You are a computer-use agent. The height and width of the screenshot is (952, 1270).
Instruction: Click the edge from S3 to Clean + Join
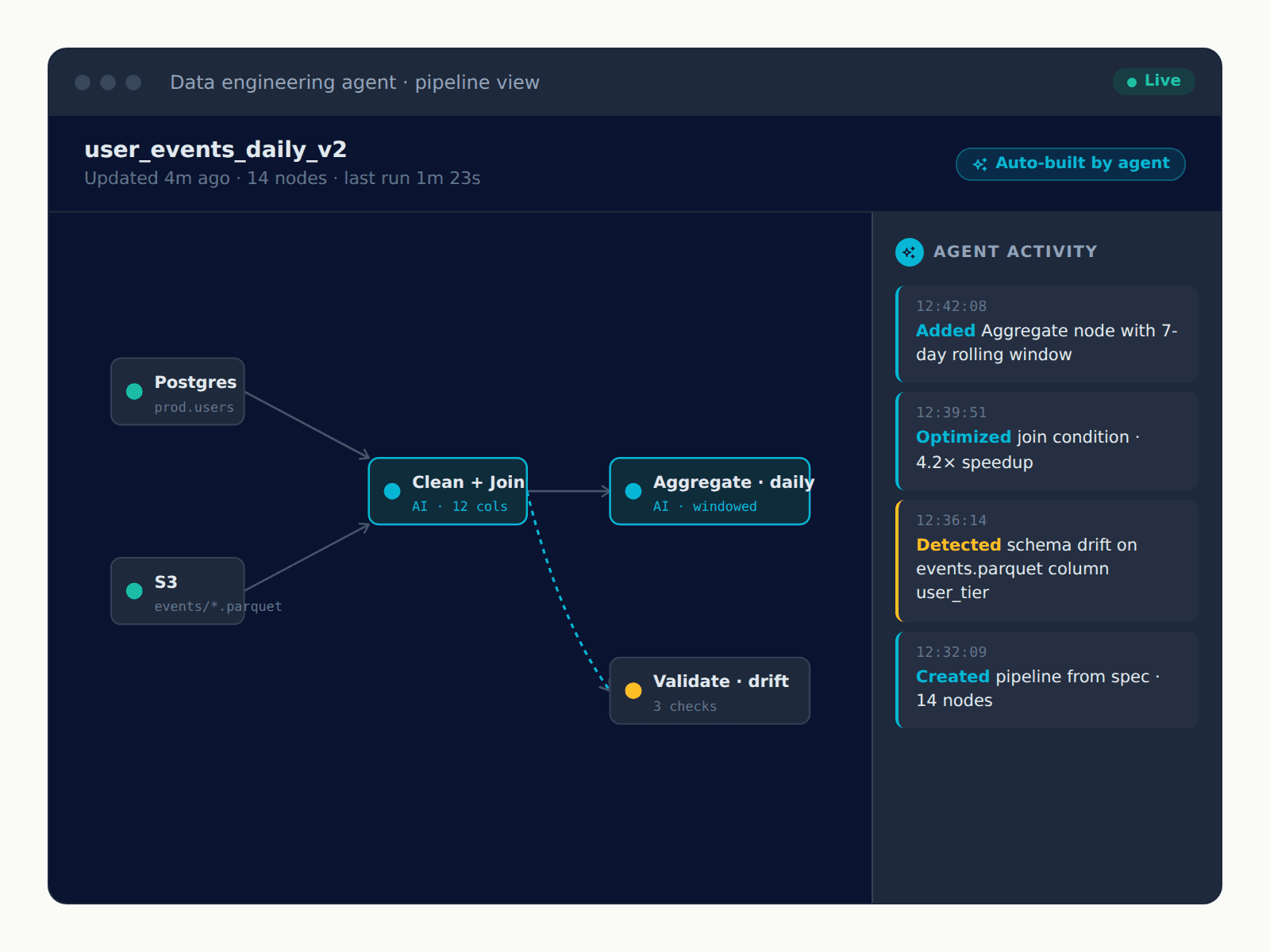pos(307,557)
